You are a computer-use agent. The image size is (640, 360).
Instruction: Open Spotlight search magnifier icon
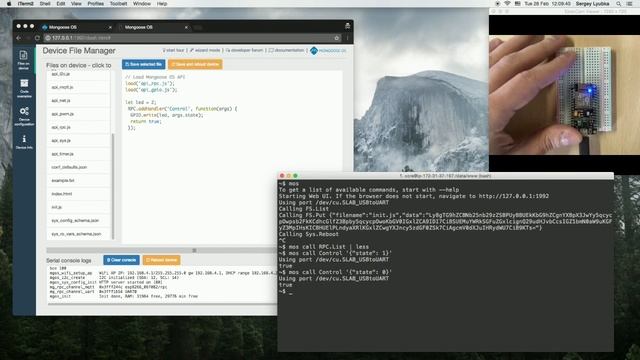[619, 4]
